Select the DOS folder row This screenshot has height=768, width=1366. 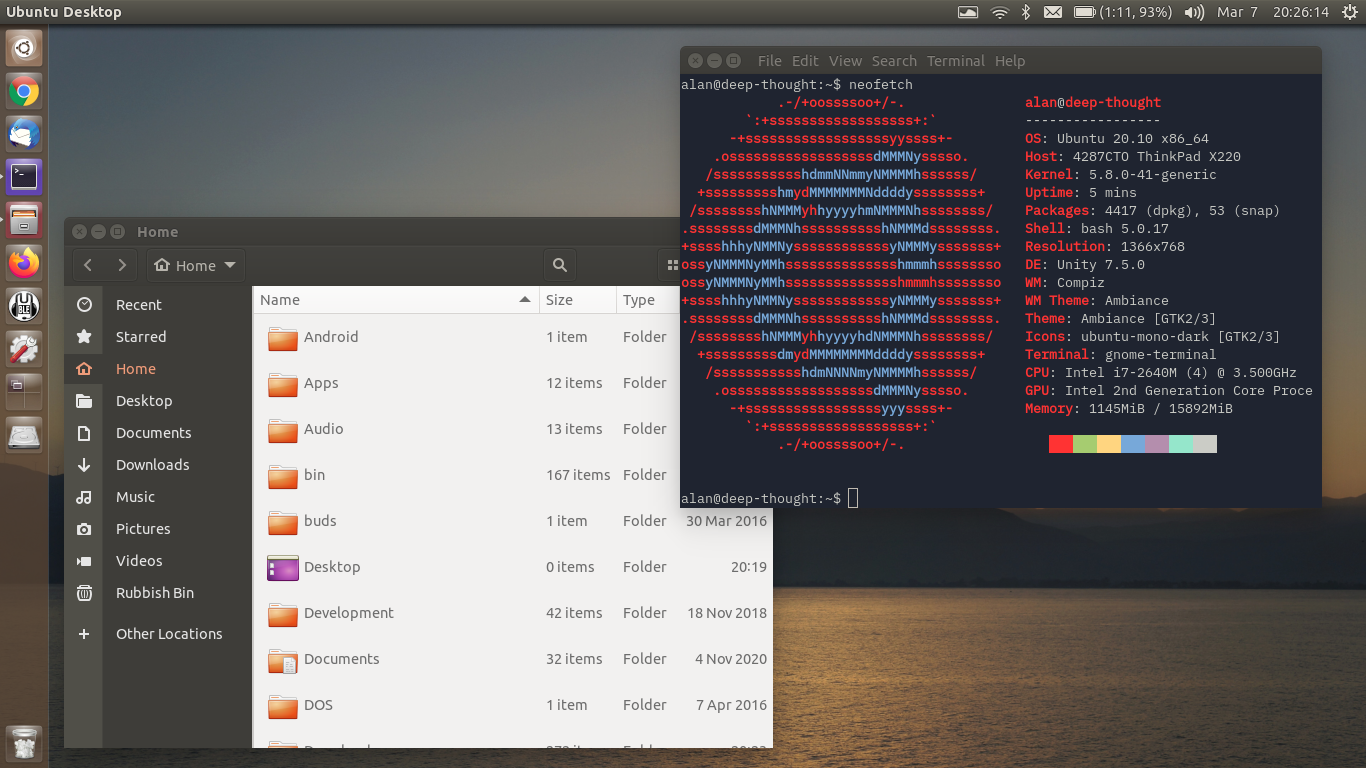(x=513, y=705)
